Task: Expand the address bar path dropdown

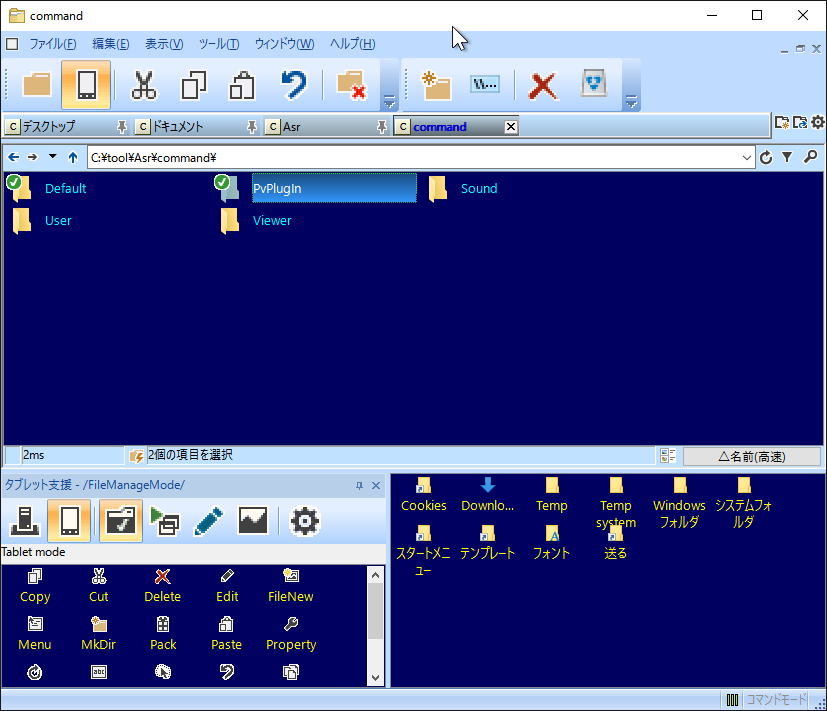Action: pyautogui.click(x=747, y=157)
